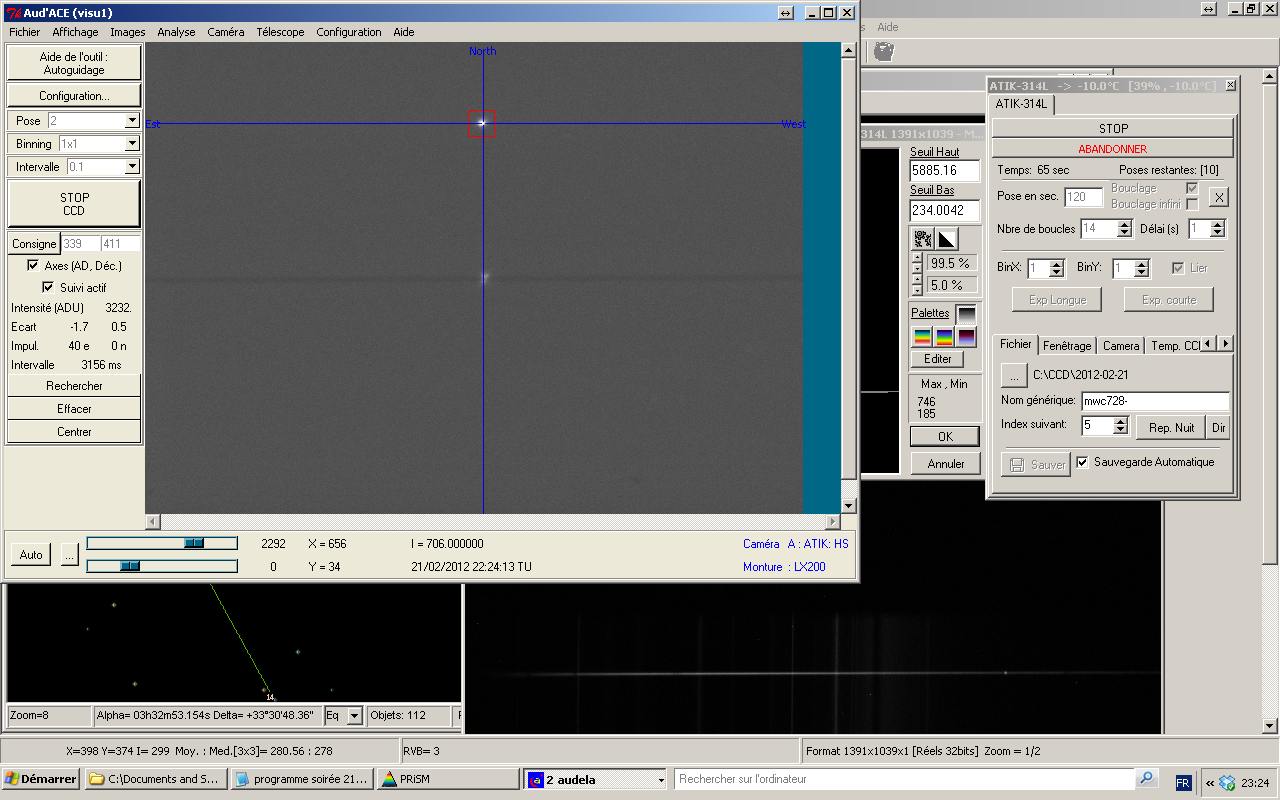Viewport: 1280px width, 800px height.
Task: Open the Eq coordinate system dropdown
Action: click(x=354, y=716)
